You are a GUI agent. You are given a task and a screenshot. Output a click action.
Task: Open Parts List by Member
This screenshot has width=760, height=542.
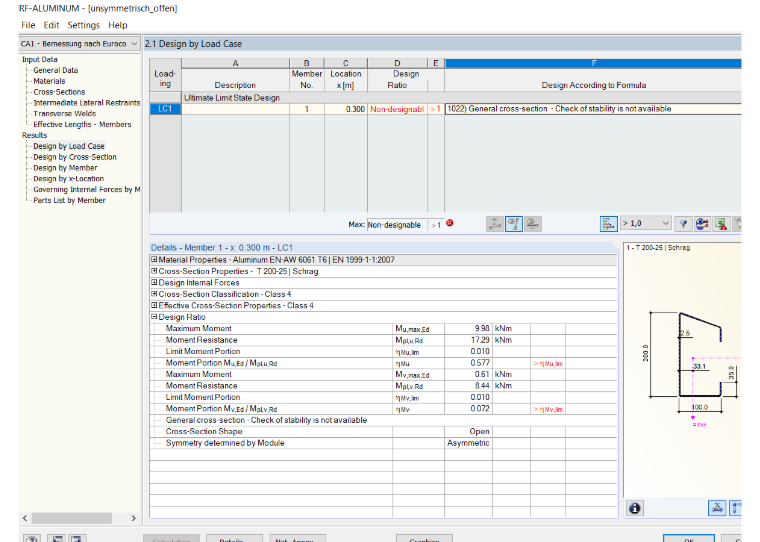point(69,200)
